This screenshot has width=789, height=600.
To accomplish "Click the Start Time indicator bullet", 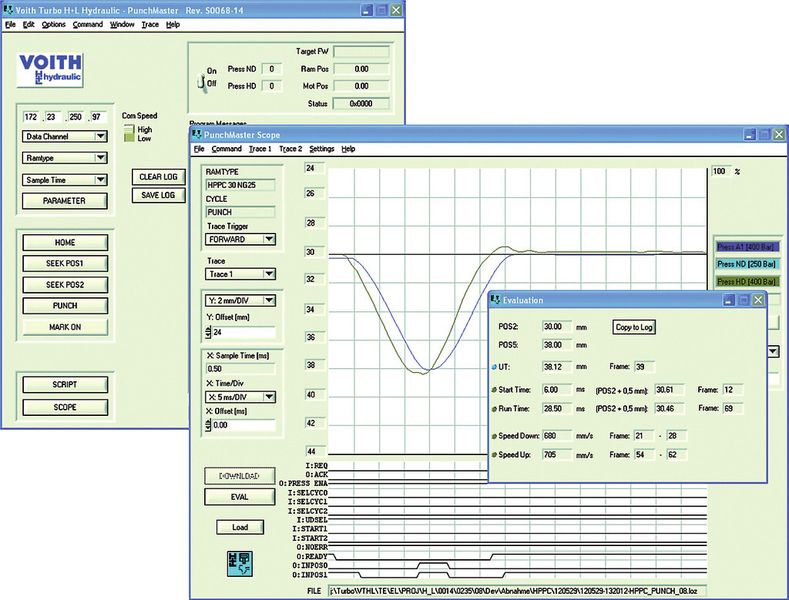I will click(494, 390).
